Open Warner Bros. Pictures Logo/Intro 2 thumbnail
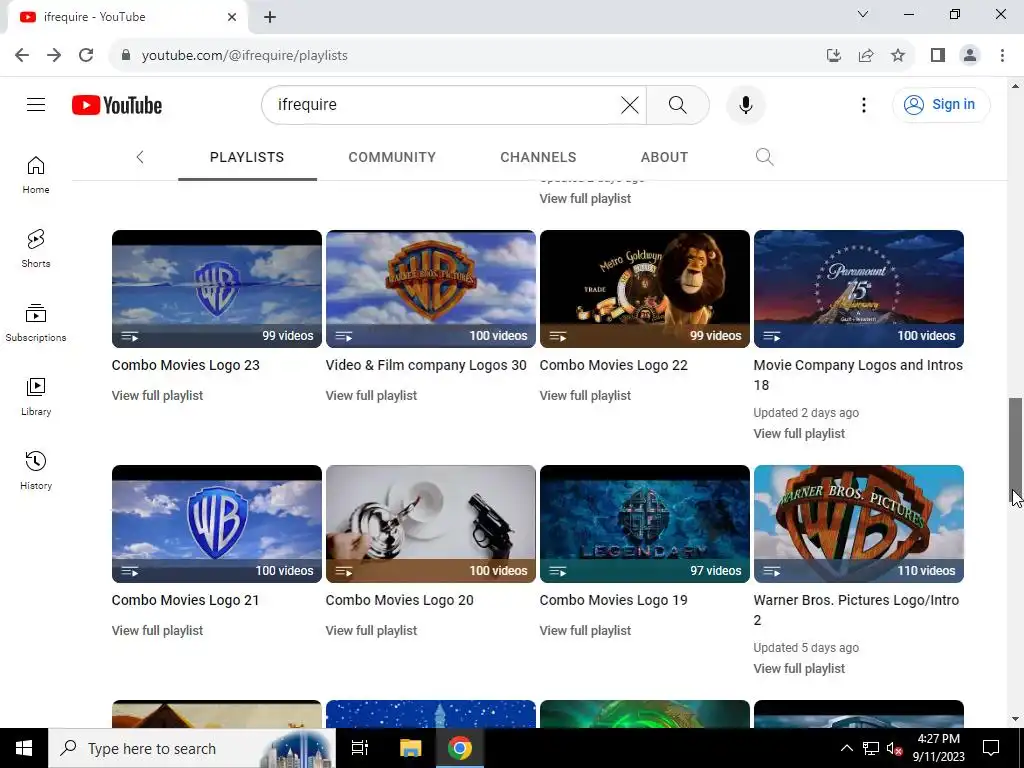Image resolution: width=1024 pixels, height=768 pixels. coord(859,524)
